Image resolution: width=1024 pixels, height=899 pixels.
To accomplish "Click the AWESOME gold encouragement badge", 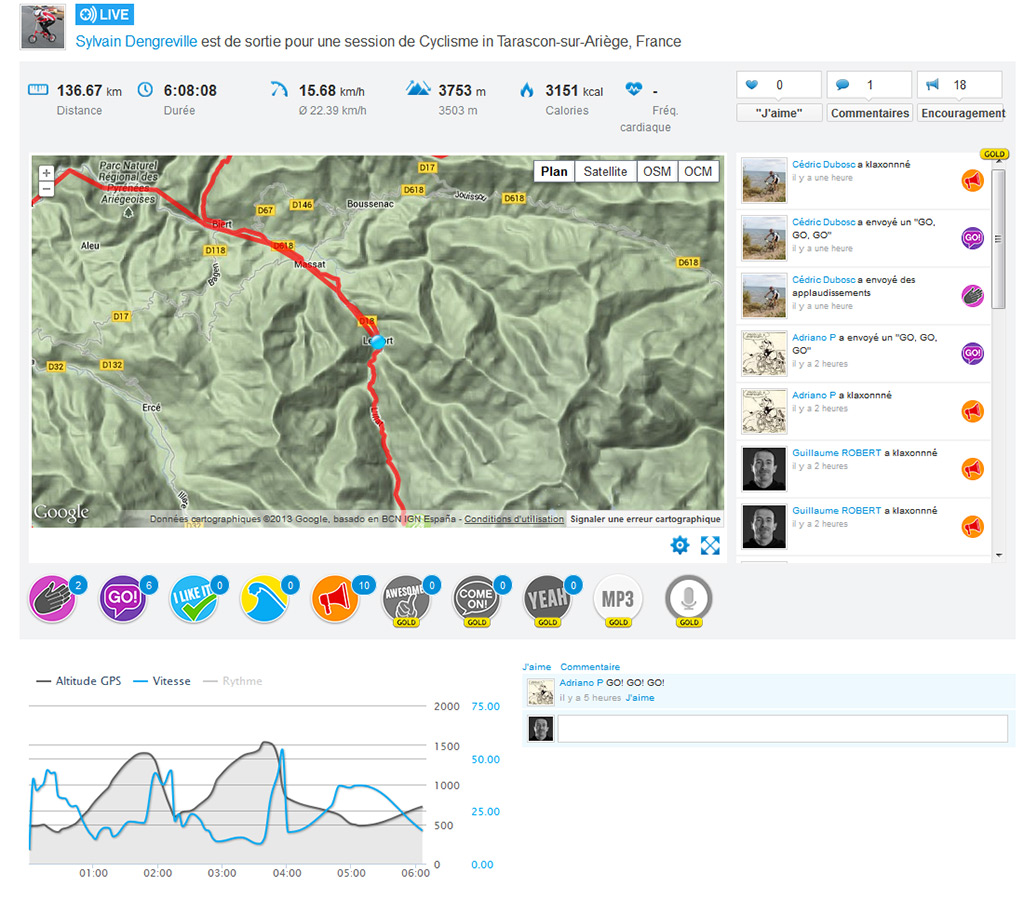I will (406, 600).
